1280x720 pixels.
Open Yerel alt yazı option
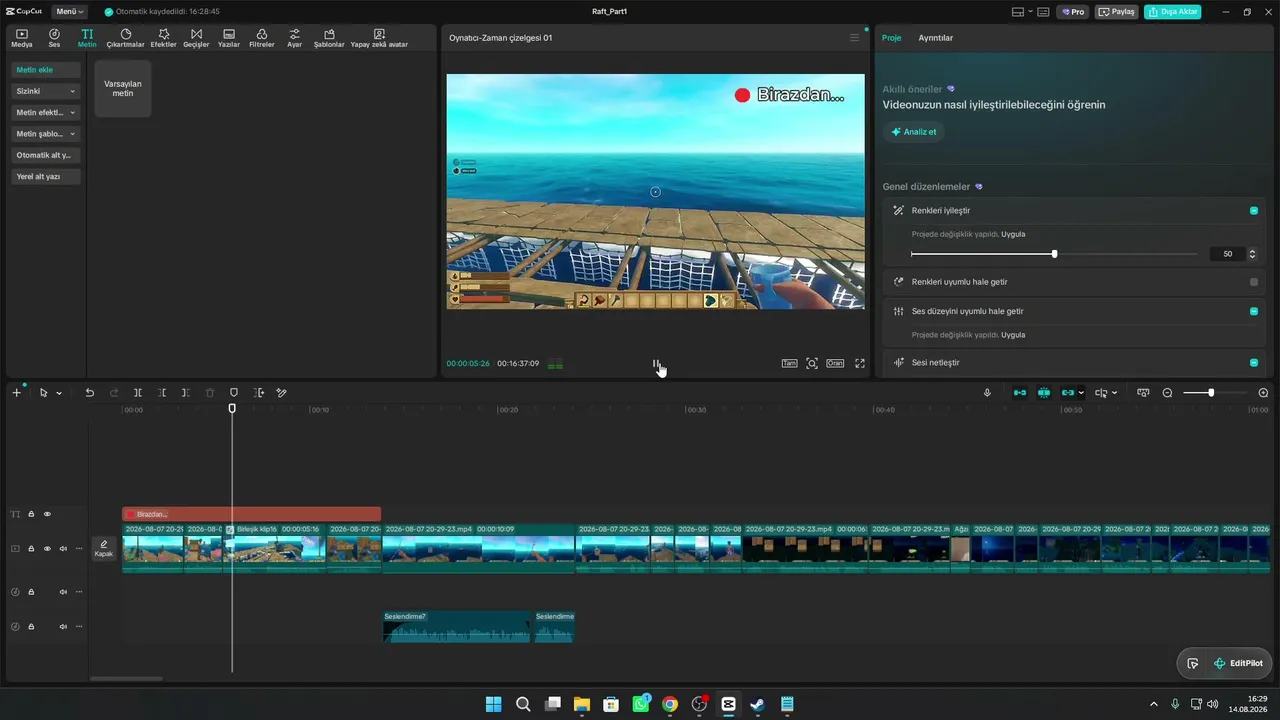[x=46, y=177]
